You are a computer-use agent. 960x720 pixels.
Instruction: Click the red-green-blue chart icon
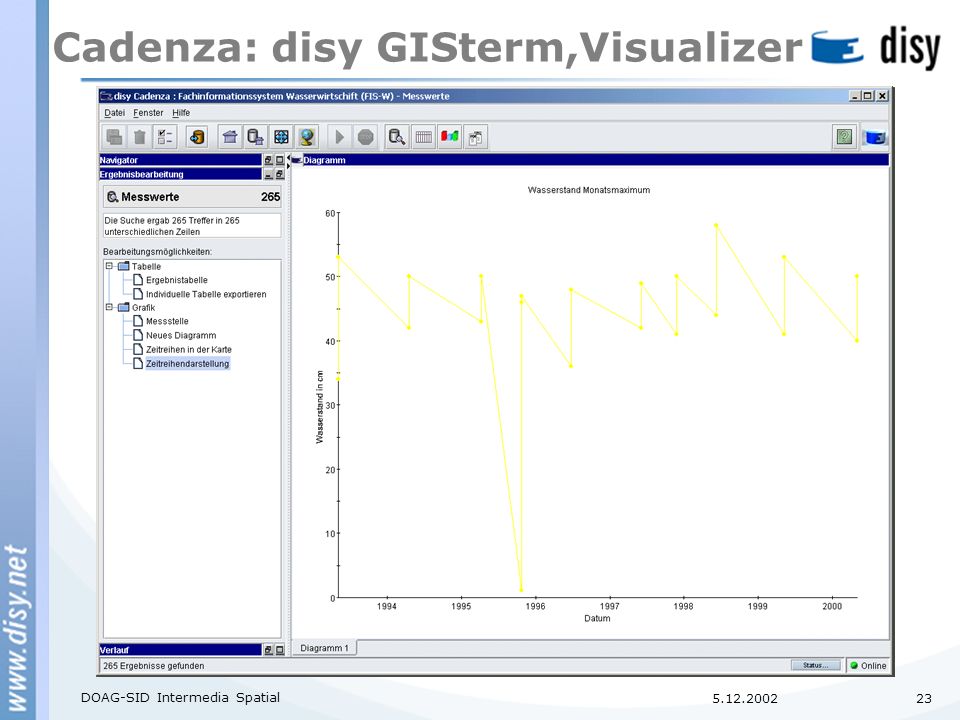(449, 137)
